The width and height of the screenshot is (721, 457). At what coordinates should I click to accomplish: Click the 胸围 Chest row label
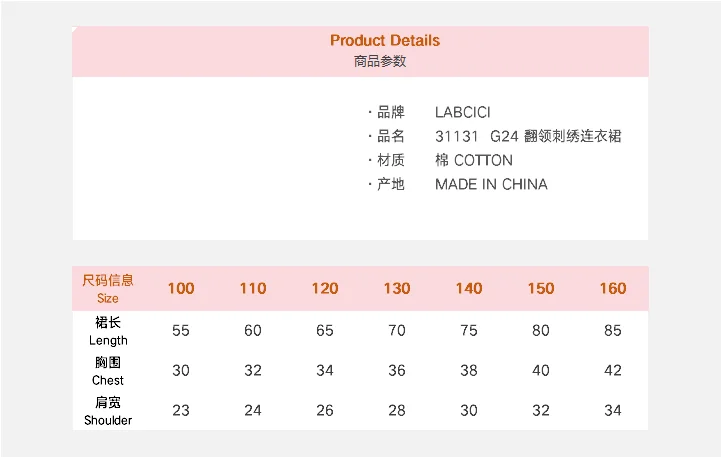click(x=108, y=371)
